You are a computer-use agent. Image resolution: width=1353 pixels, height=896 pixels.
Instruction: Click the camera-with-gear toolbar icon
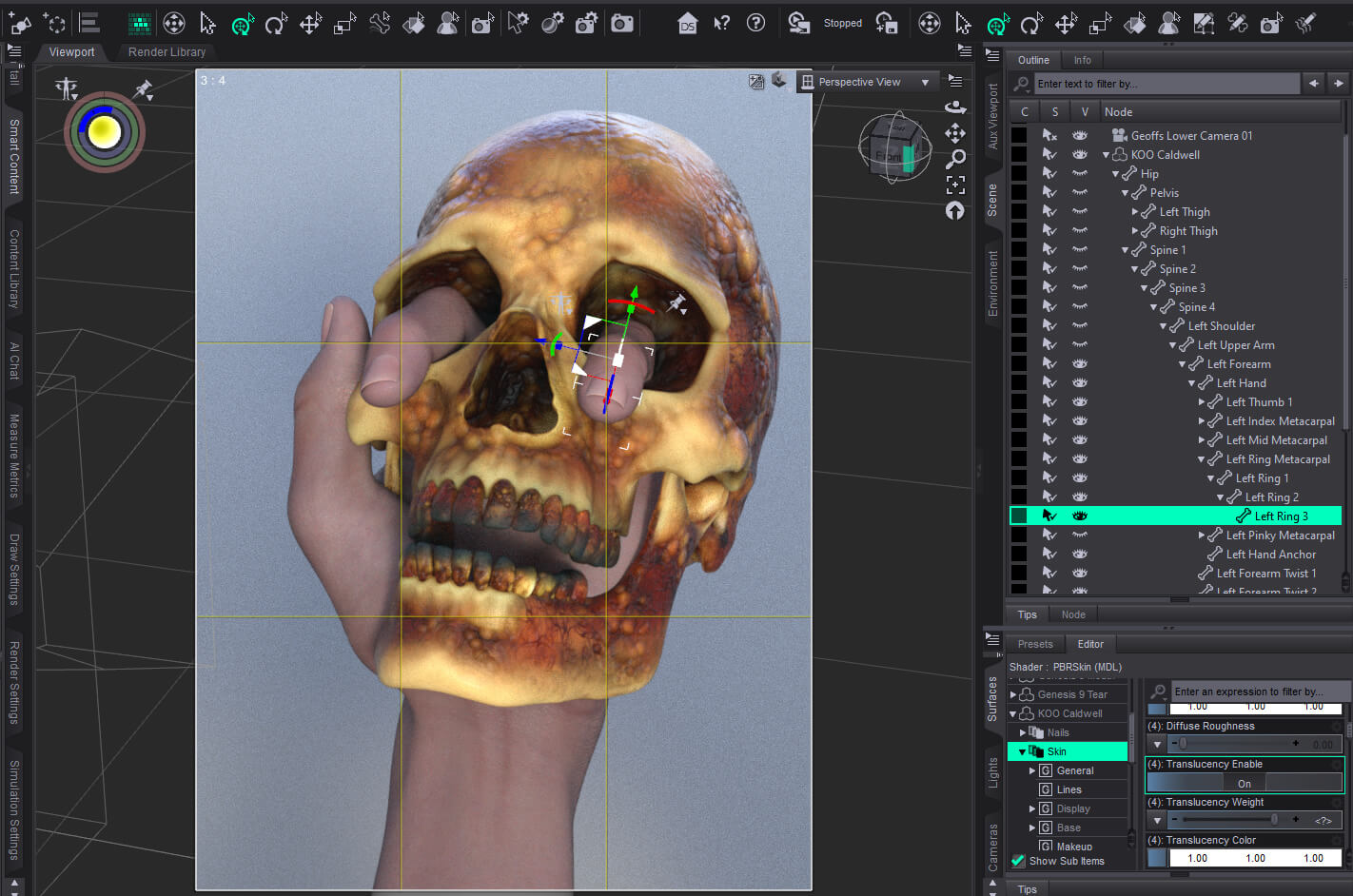click(x=587, y=24)
